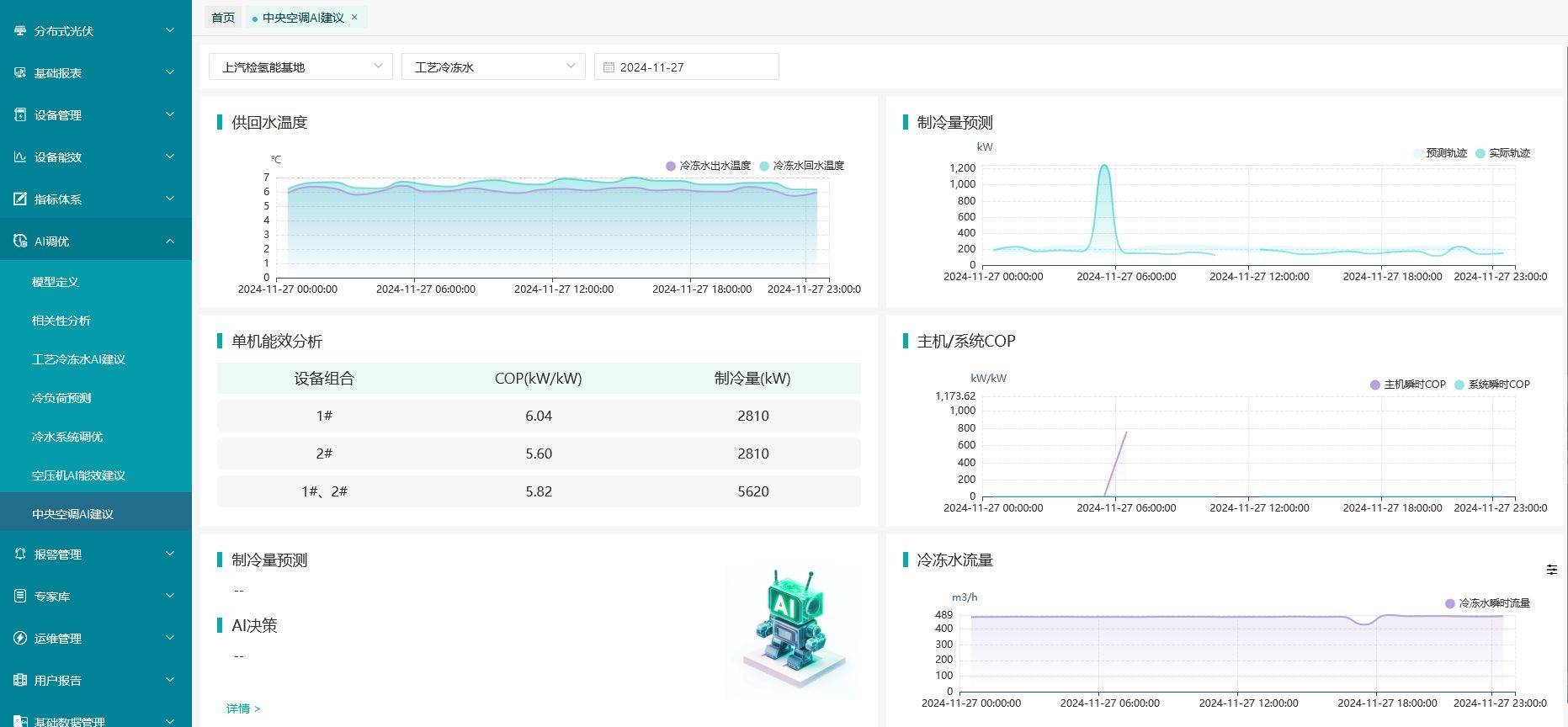Click the 基础报表 sidebar icon
Viewport: 1568px width, 727px height.
pyautogui.click(x=20, y=73)
